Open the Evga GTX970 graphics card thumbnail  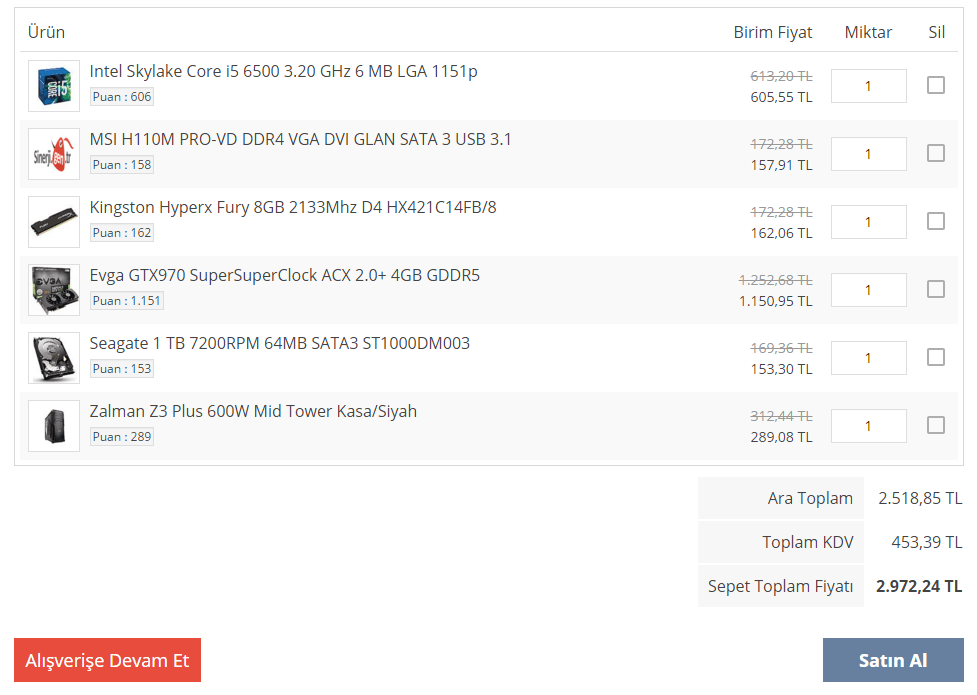[54, 290]
